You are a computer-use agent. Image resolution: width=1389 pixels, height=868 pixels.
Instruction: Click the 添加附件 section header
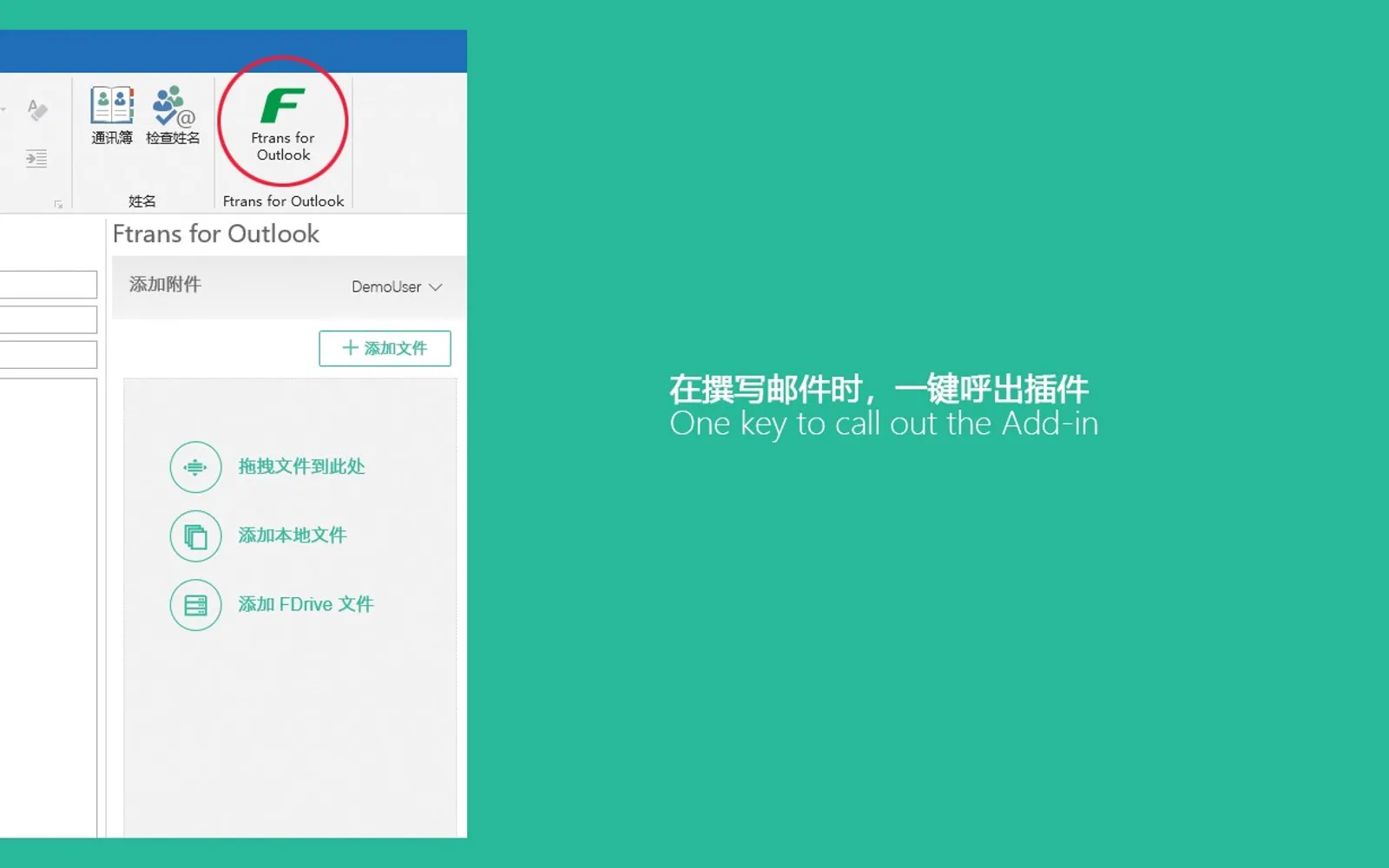coord(165,285)
